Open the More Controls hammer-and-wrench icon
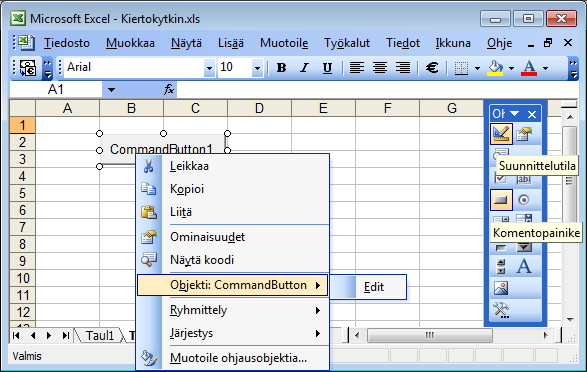This screenshot has width=587, height=372. pyautogui.click(x=501, y=310)
